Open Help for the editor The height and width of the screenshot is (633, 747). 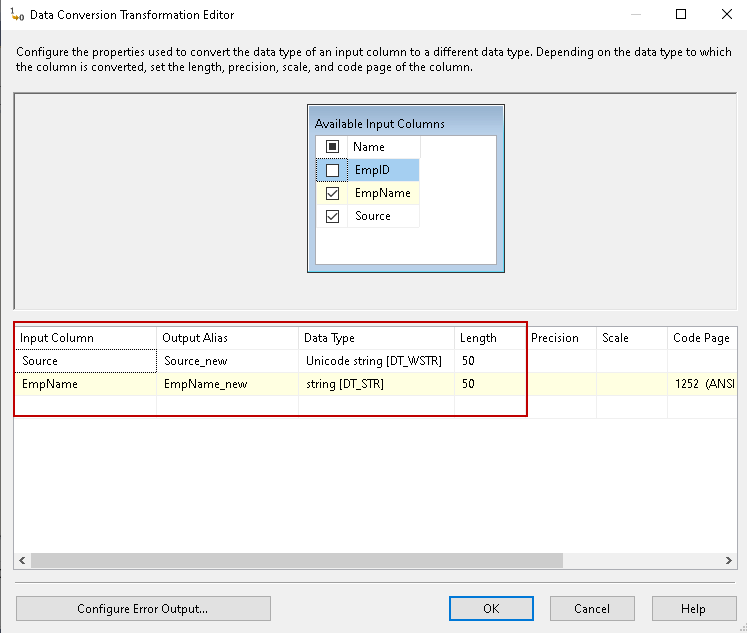click(694, 608)
